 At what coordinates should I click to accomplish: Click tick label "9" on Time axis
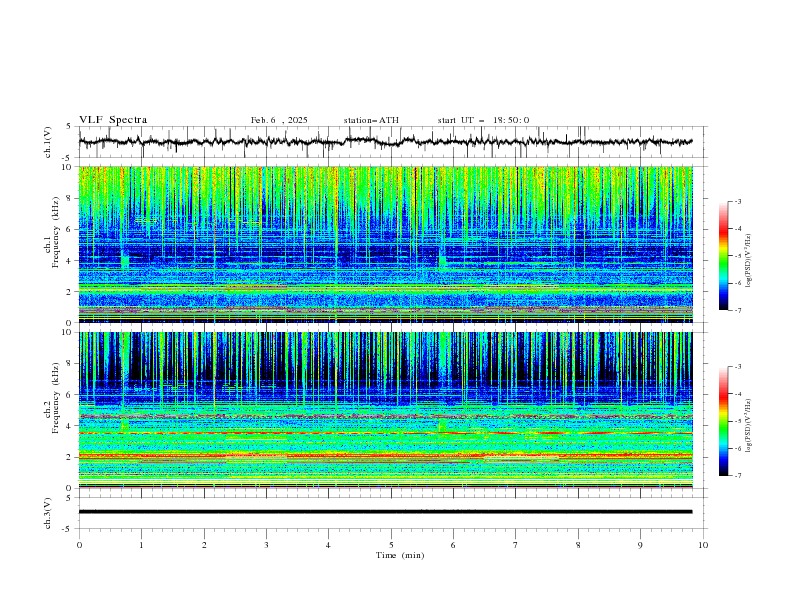coord(640,545)
